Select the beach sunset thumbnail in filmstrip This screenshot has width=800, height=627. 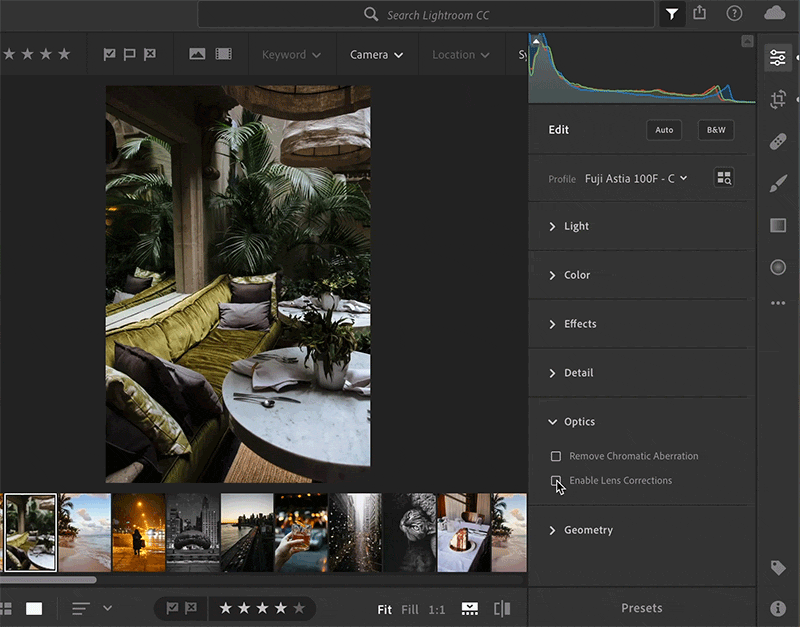(84, 532)
